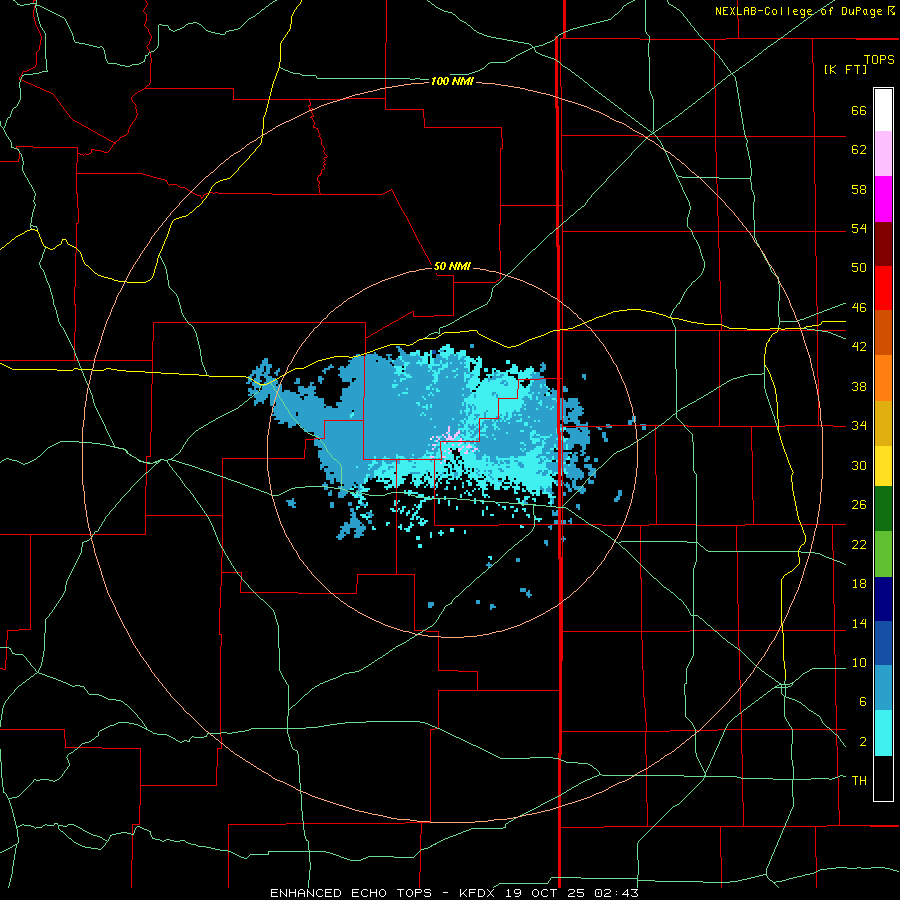Click the white top swatch of the legend

point(883,110)
